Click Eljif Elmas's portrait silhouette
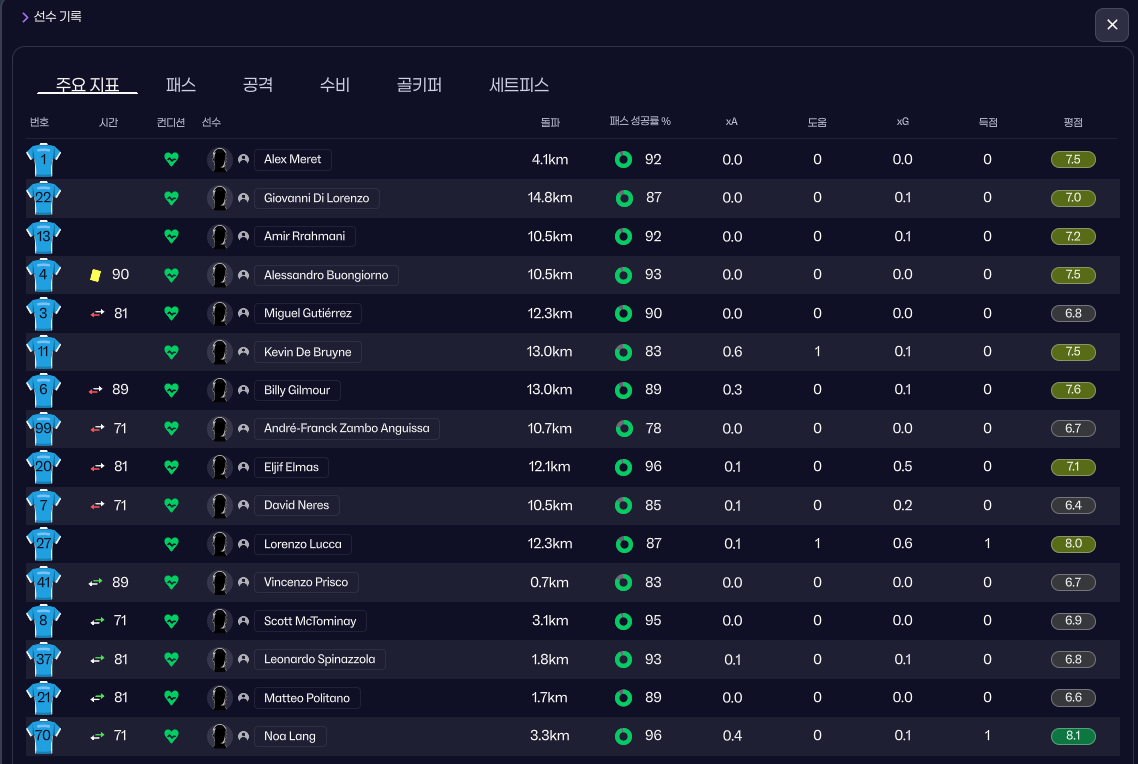 219,467
